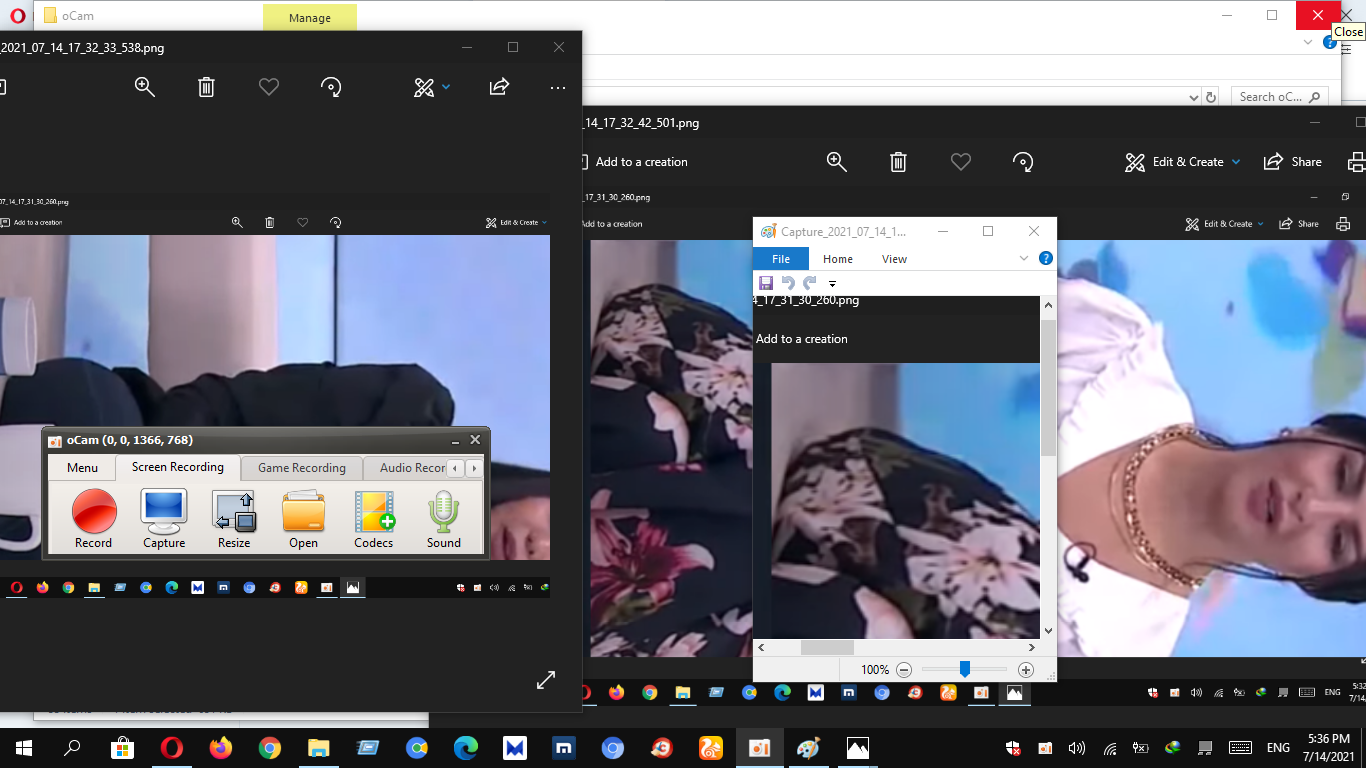Toggle the favorite heart in the 42_501.png window
1366x768 pixels.
[961, 162]
